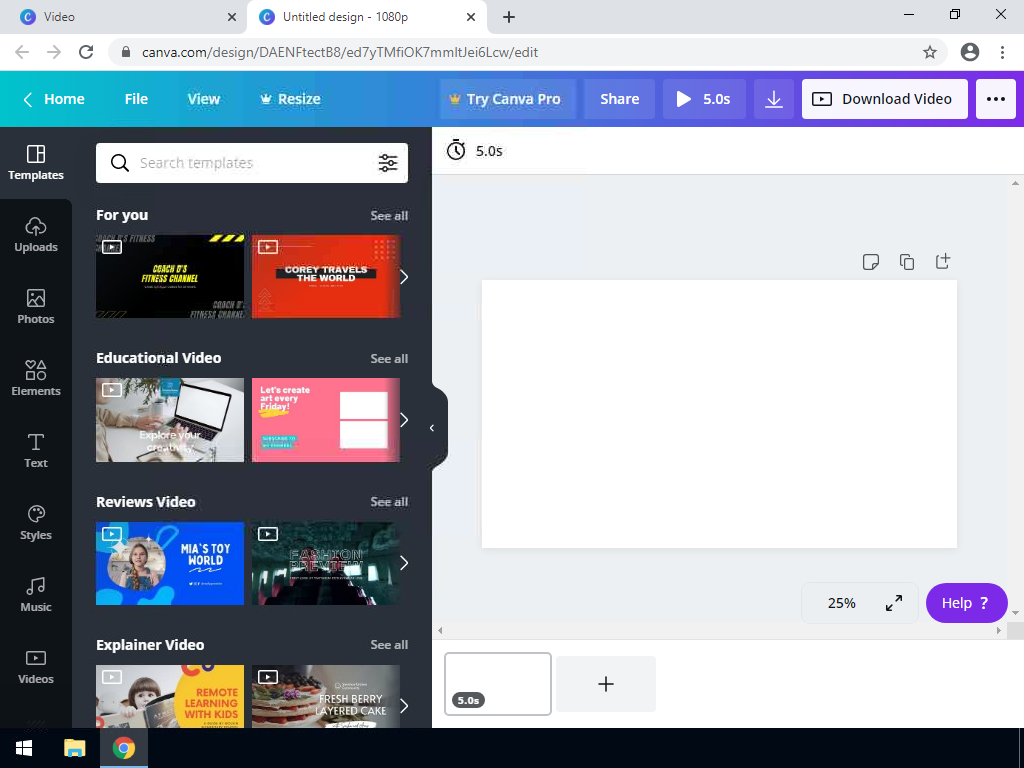
Task: Open the Text sidebar panel
Action: [x=36, y=450]
